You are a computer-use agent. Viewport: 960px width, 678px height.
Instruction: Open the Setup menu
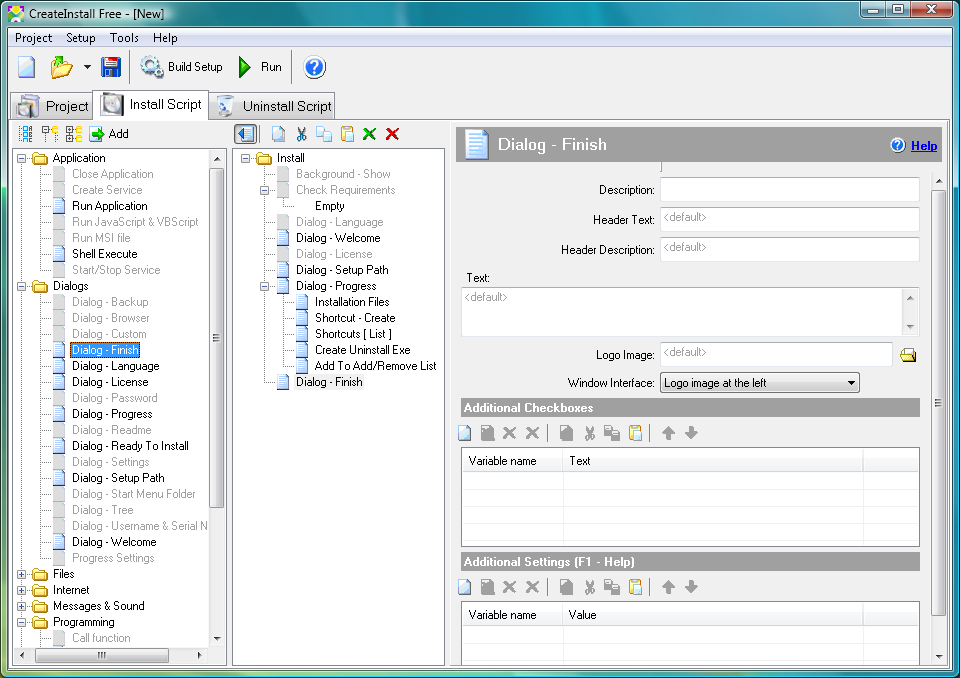coord(80,37)
